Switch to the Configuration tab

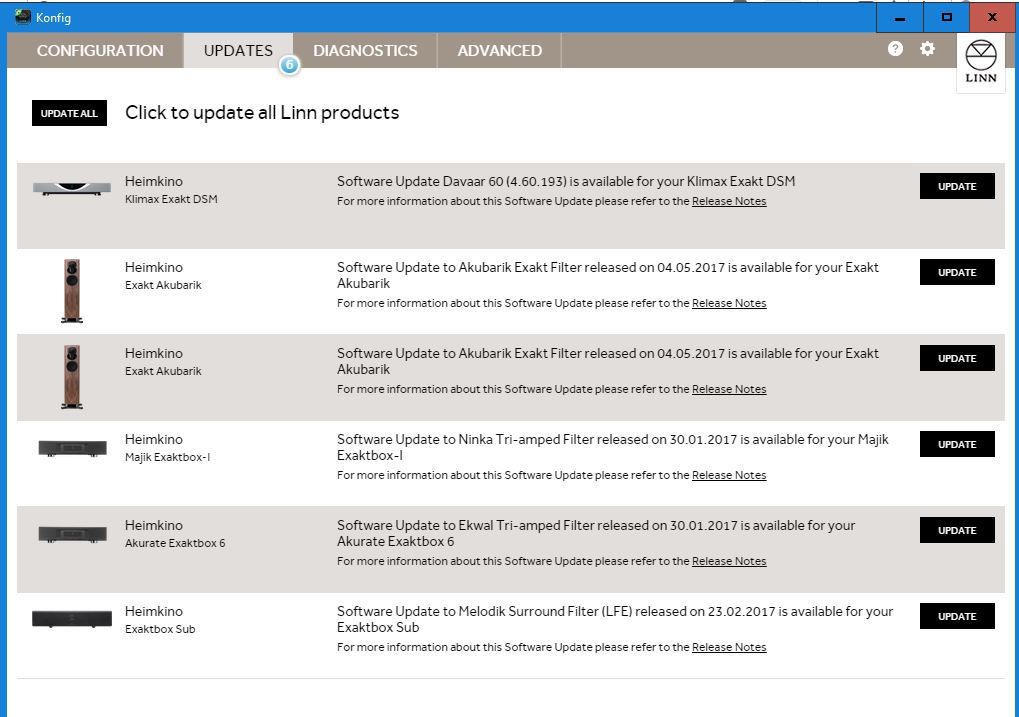click(x=100, y=51)
